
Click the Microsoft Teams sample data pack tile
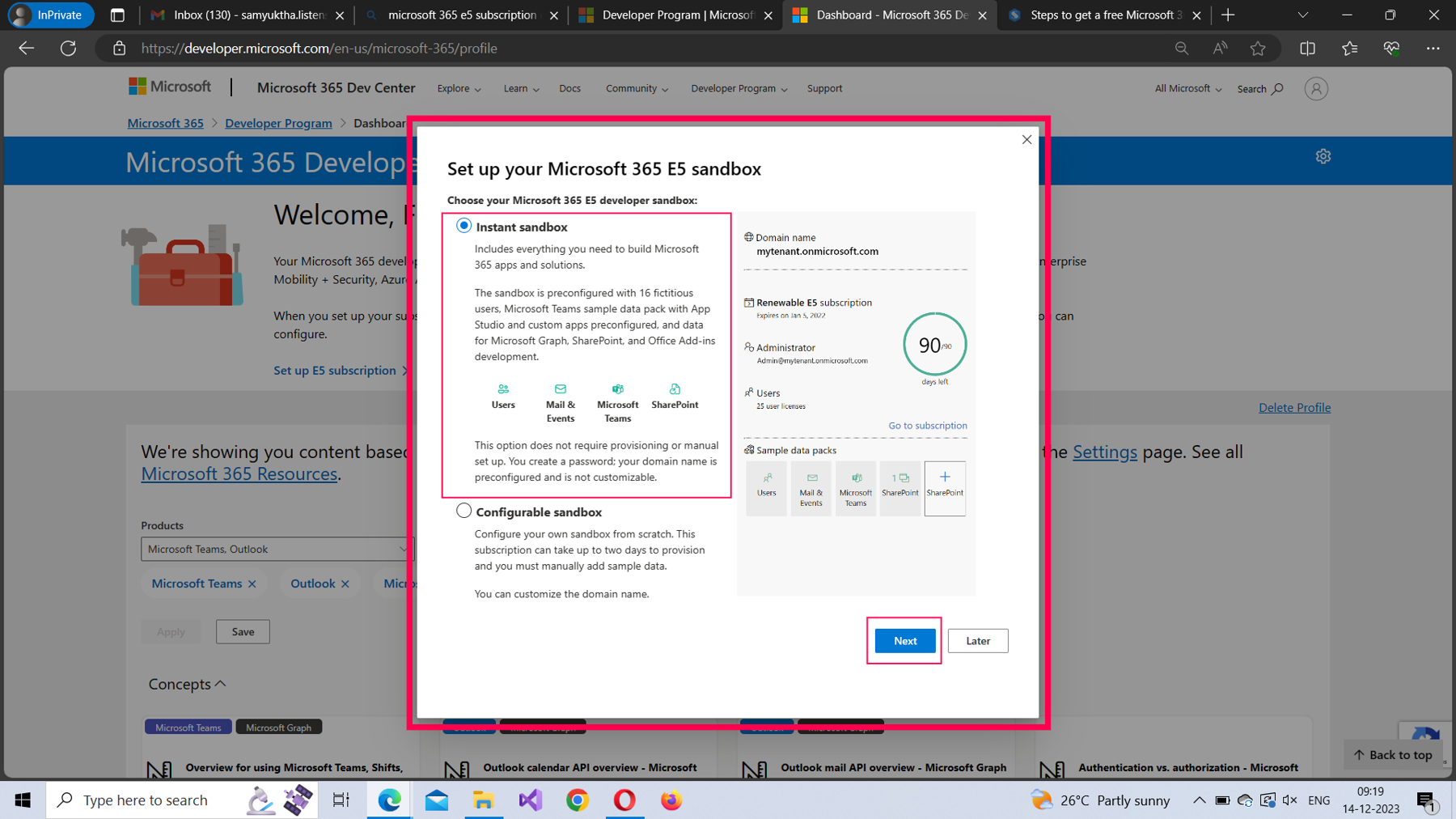point(856,488)
